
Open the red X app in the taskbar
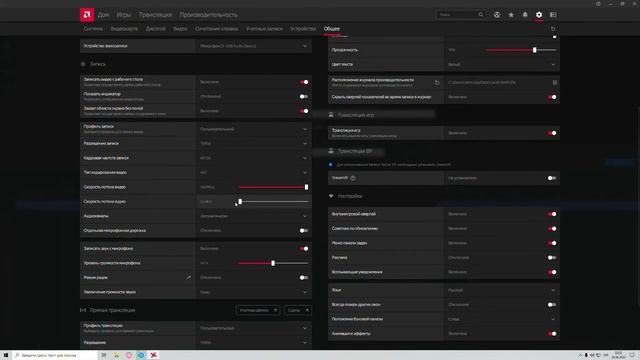click(x=153, y=355)
